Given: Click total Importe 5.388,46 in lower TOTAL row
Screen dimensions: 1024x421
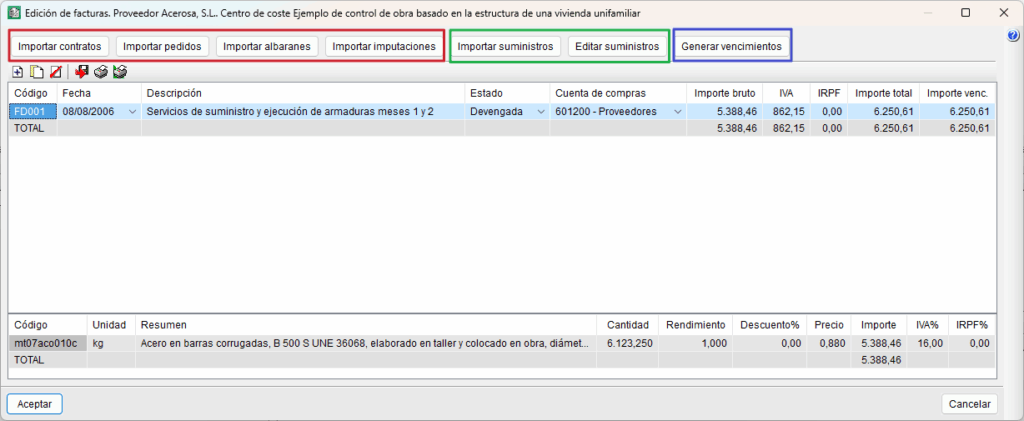Looking at the screenshot, I should click(x=881, y=360).
